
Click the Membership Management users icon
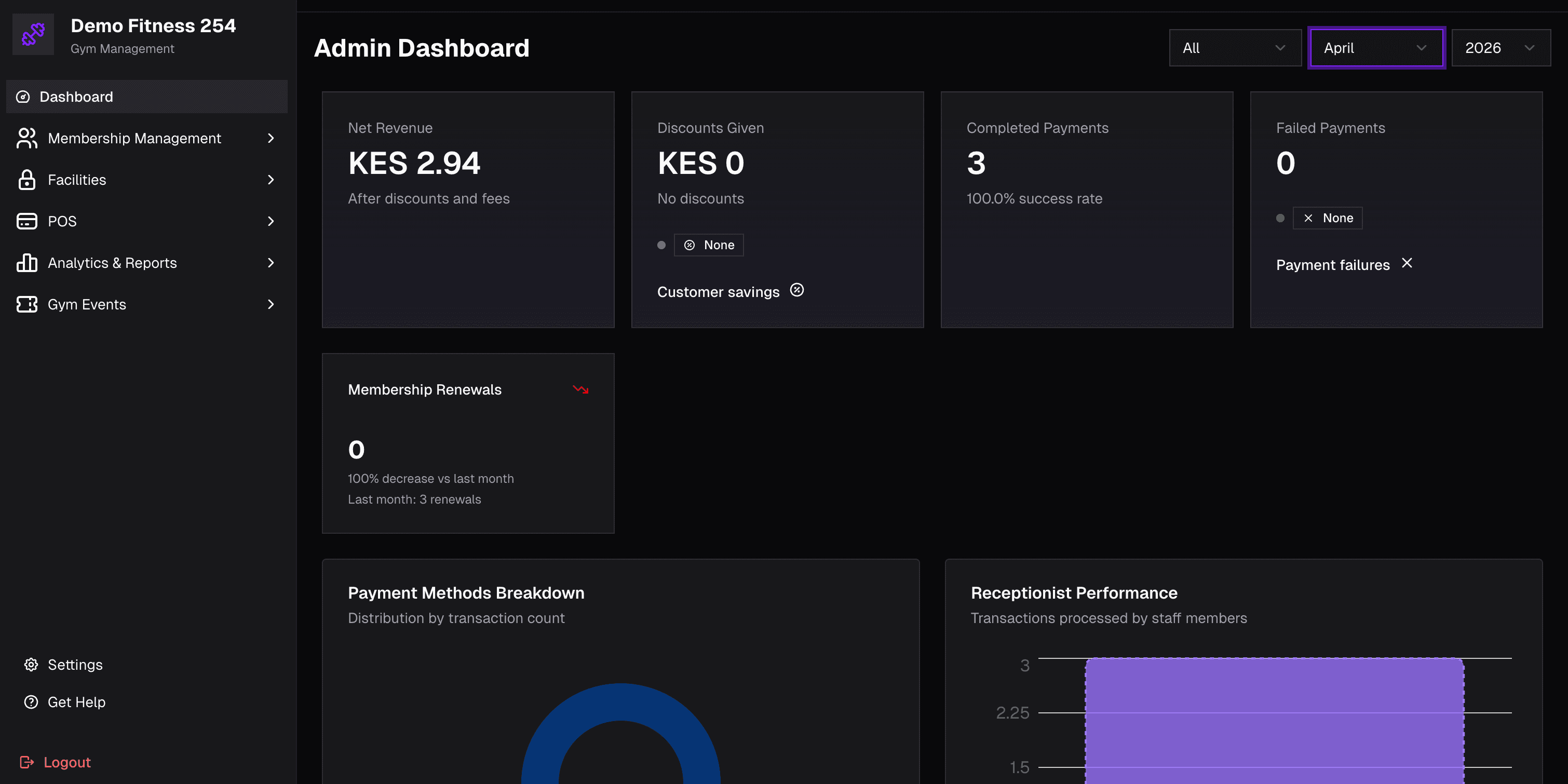click(27, 138)
